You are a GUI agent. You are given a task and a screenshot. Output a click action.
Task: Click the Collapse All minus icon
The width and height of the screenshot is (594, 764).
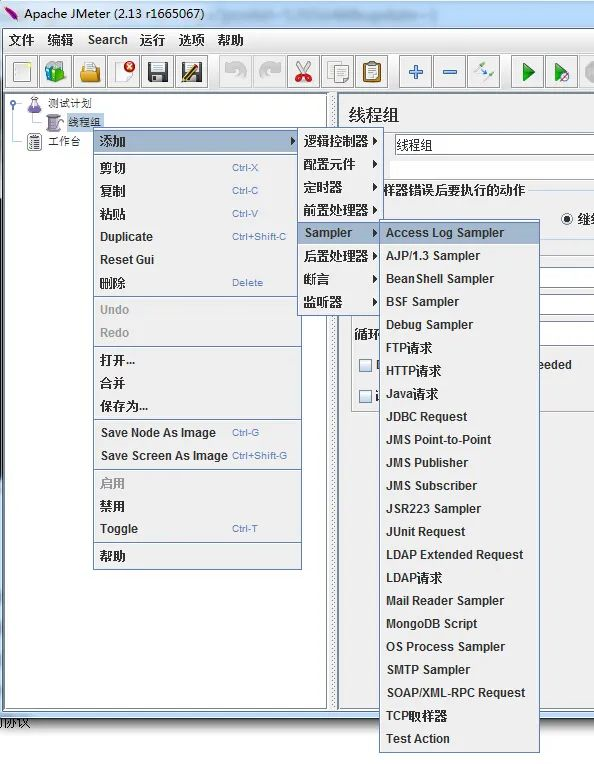point(449,72)
